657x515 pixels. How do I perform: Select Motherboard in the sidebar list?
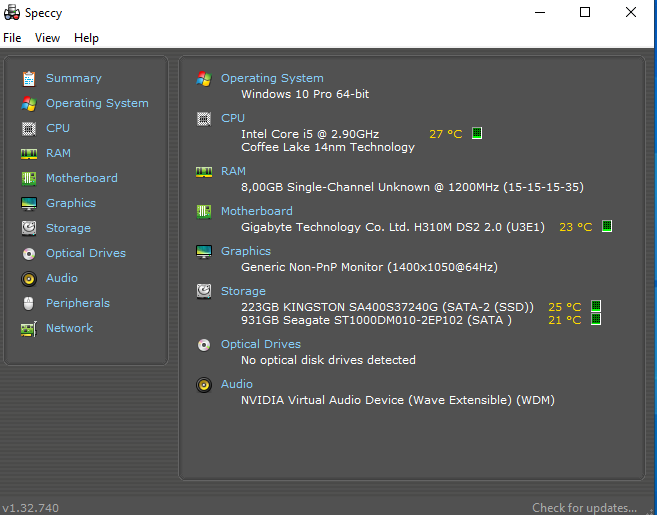[81, 178]
